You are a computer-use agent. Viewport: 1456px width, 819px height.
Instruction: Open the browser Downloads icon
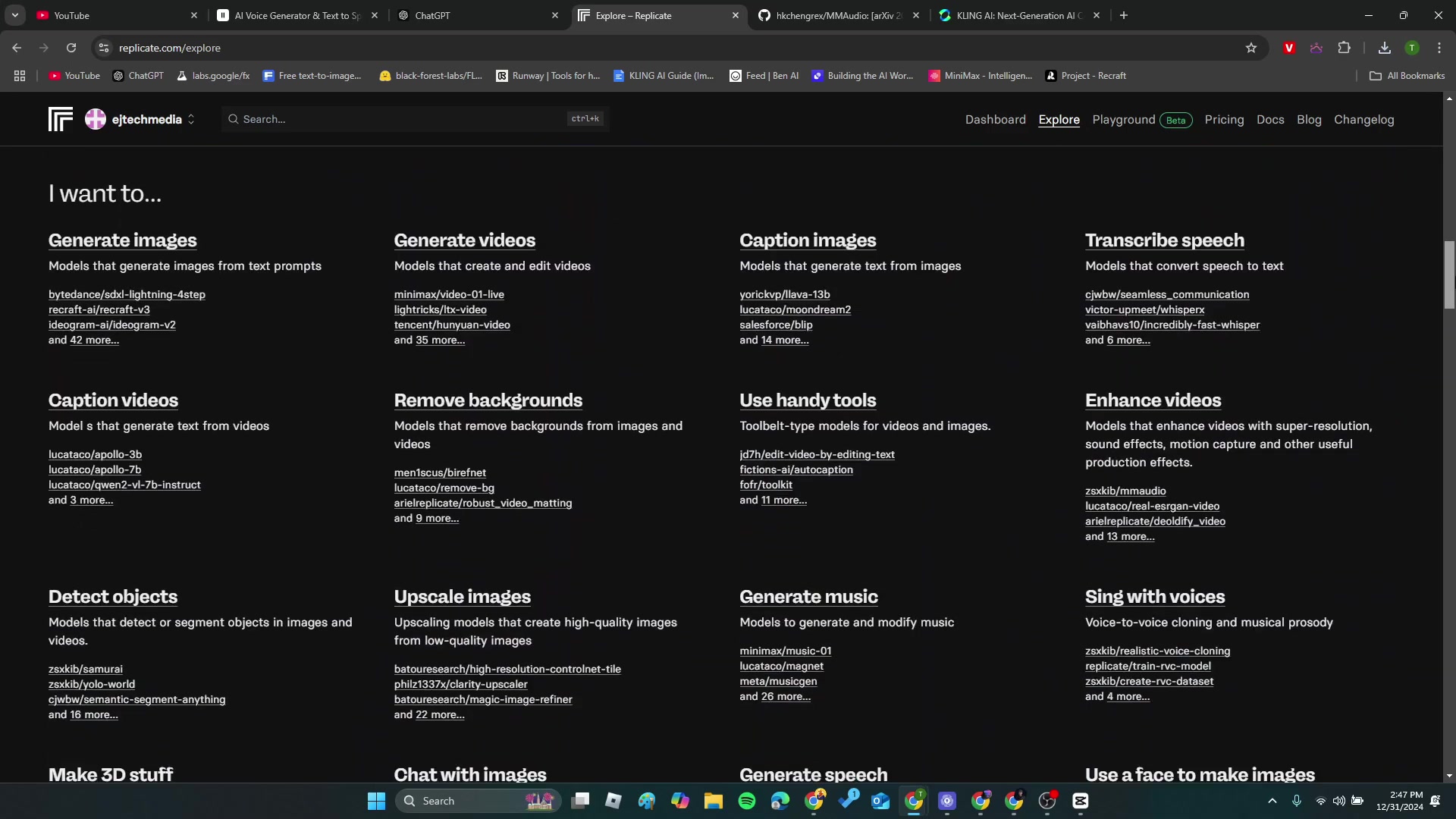click(x=1385, y=48)
